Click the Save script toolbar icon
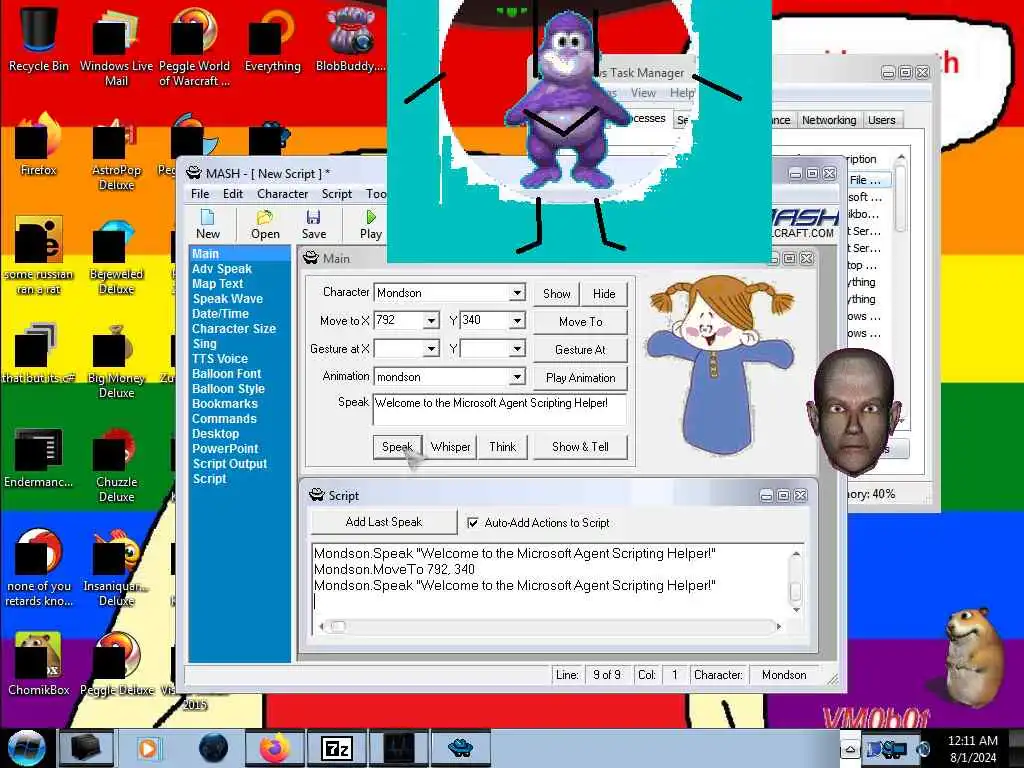Image resolution: width=1024 pixels, height=768 pixels. (x=313, y=224)
